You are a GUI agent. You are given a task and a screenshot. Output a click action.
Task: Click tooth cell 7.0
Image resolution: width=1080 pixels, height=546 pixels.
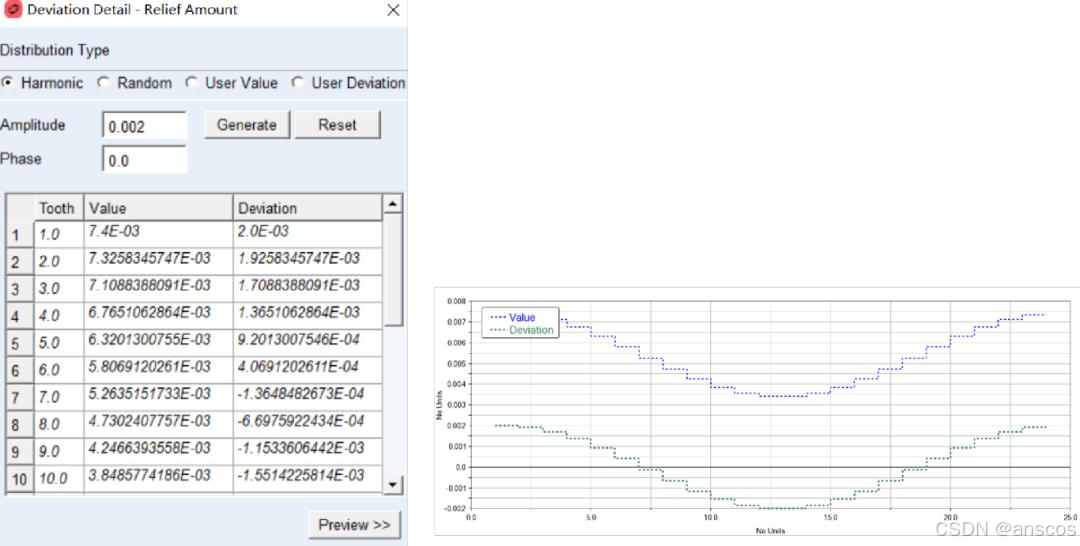[59, 397]
